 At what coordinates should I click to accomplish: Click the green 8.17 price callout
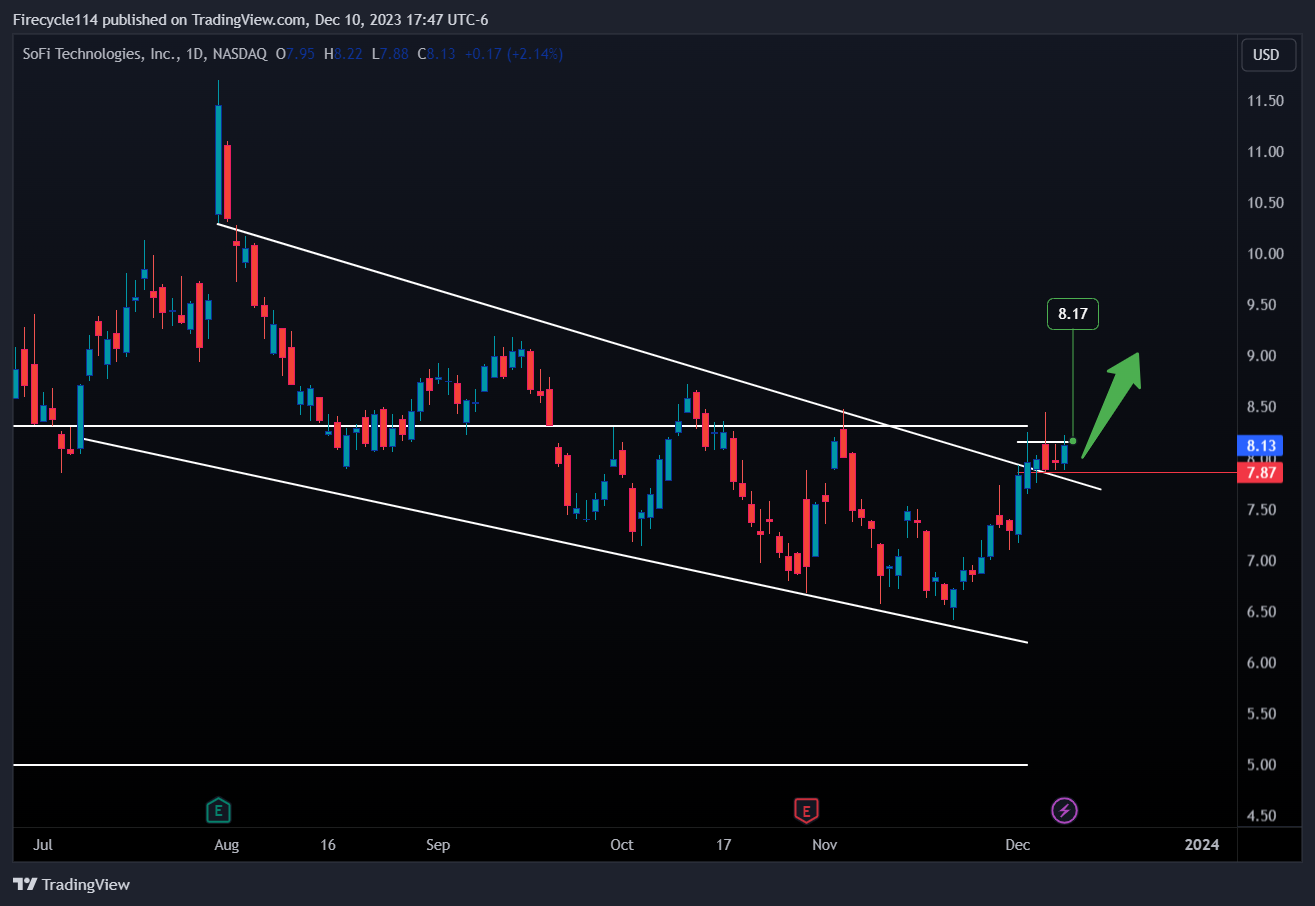coord(1073,314)
